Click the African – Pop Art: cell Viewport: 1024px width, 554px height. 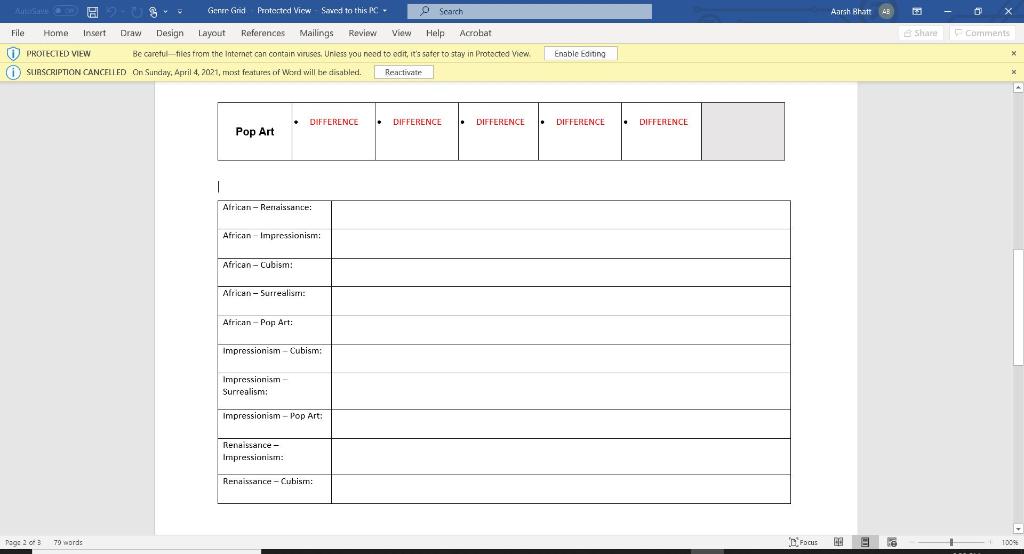pyautogui.click(x=274, y=330)
